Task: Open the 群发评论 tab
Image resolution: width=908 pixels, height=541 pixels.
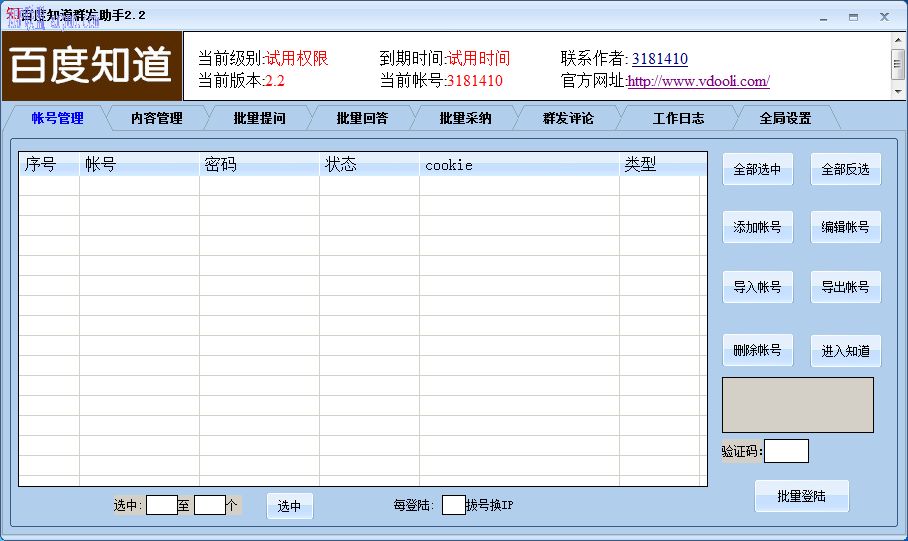Action: pyautogui.click(x=568, y=118)
